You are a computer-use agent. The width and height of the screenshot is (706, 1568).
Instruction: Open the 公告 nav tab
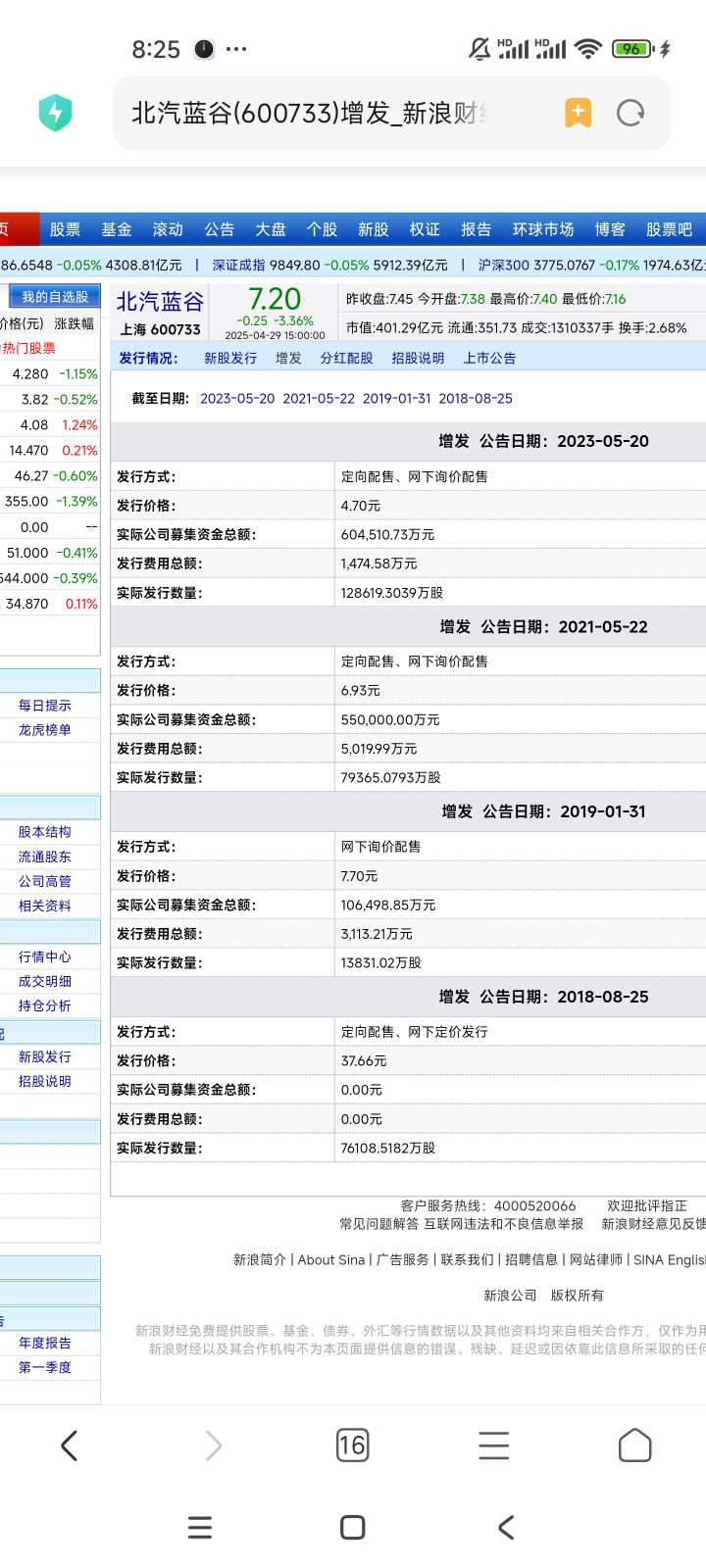(219, 229)
